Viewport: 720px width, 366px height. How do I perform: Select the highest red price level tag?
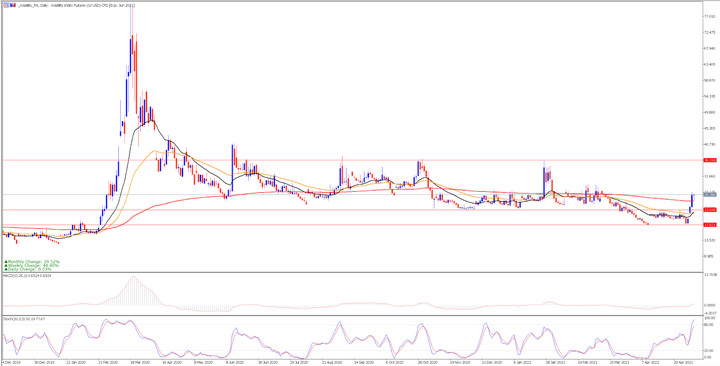pyautogui.click(x=709, y=160)
